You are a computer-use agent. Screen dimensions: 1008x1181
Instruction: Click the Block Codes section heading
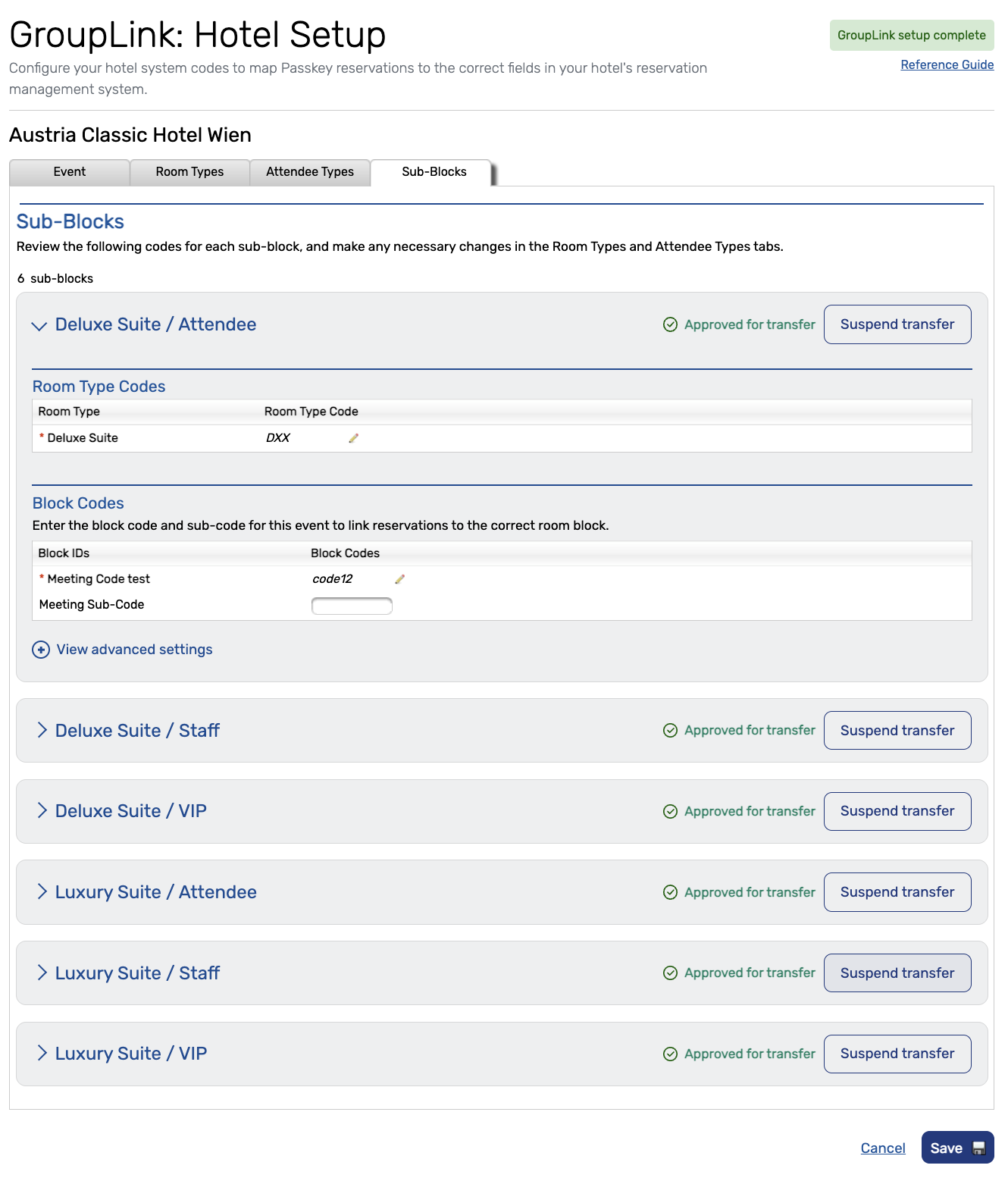click(78, 503)
